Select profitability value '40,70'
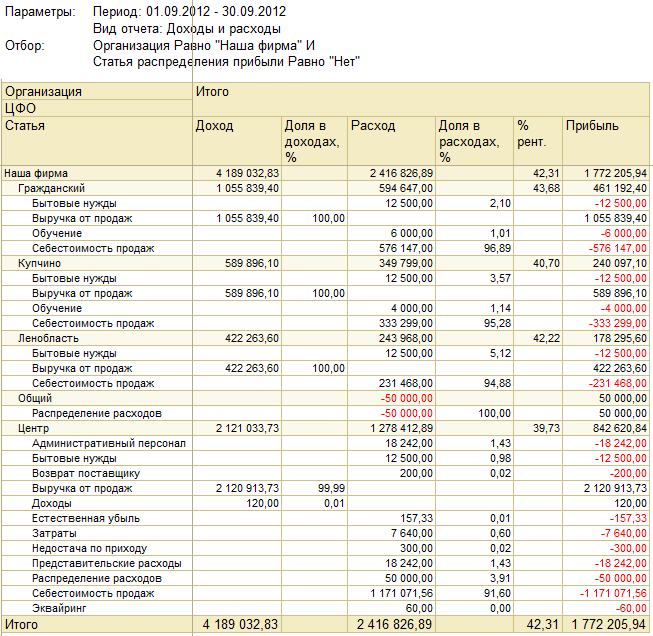The height and width of the screenshot is (636, 653). coord(546,263)
